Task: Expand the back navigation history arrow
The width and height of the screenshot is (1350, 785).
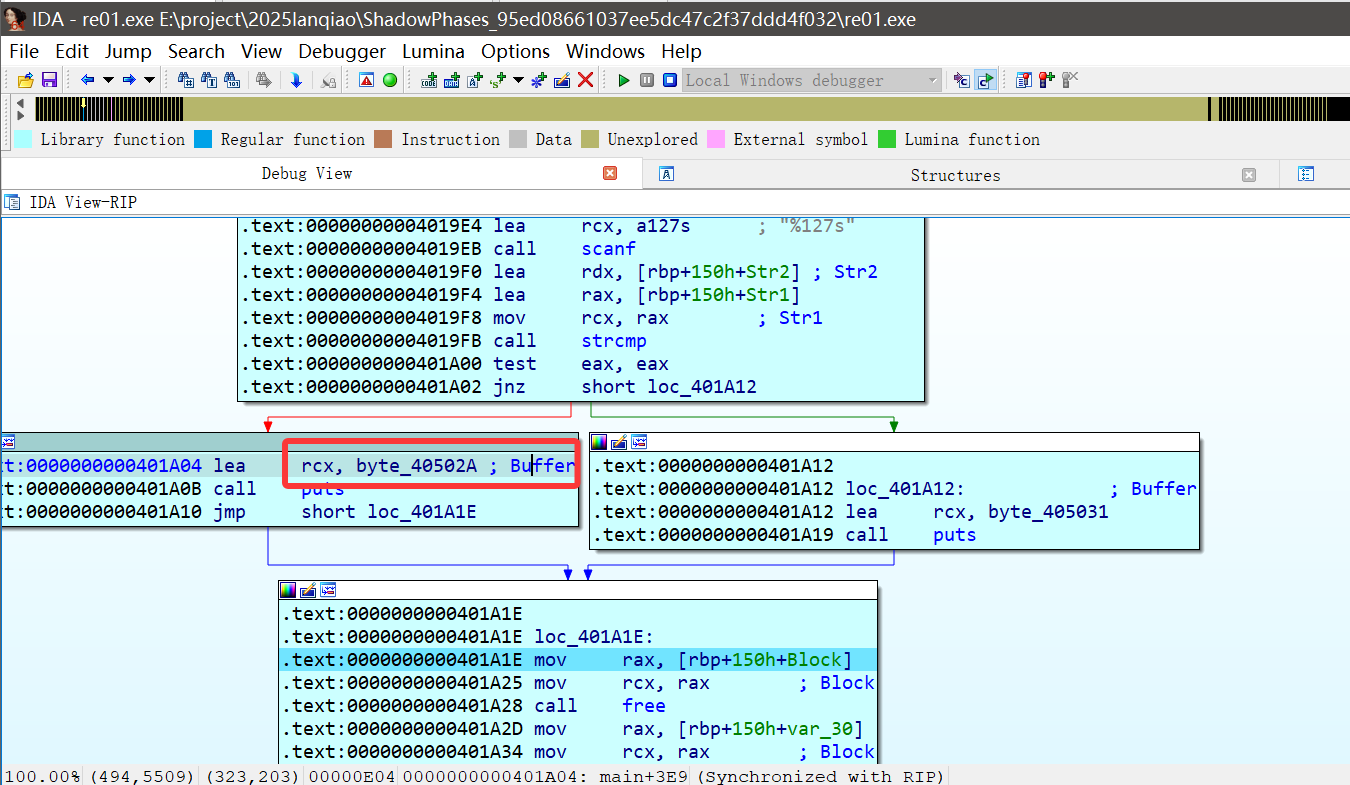Action: (x=106, y=80)
